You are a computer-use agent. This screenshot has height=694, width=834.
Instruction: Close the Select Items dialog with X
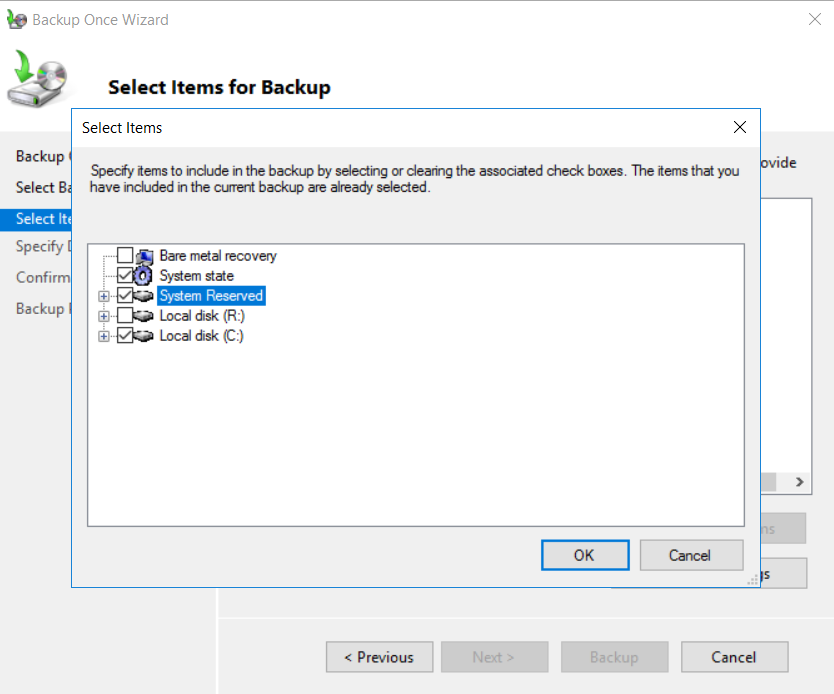740,127
